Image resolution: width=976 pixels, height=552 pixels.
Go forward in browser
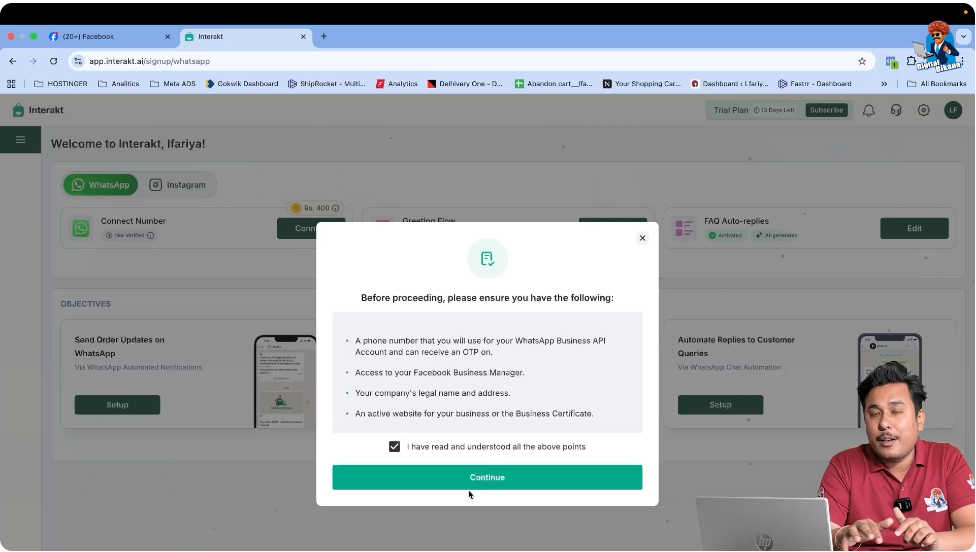tap(33, 61)
